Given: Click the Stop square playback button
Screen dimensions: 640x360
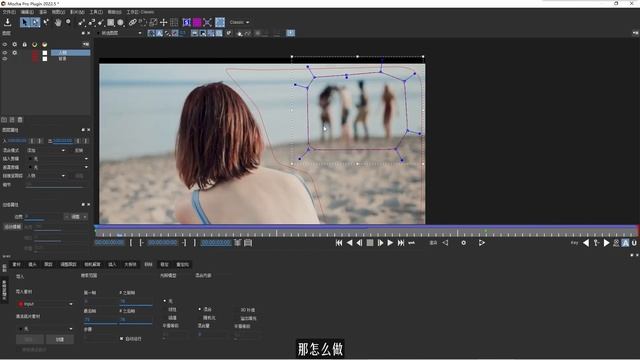Looking at the screenshot, I should (370, 243).
